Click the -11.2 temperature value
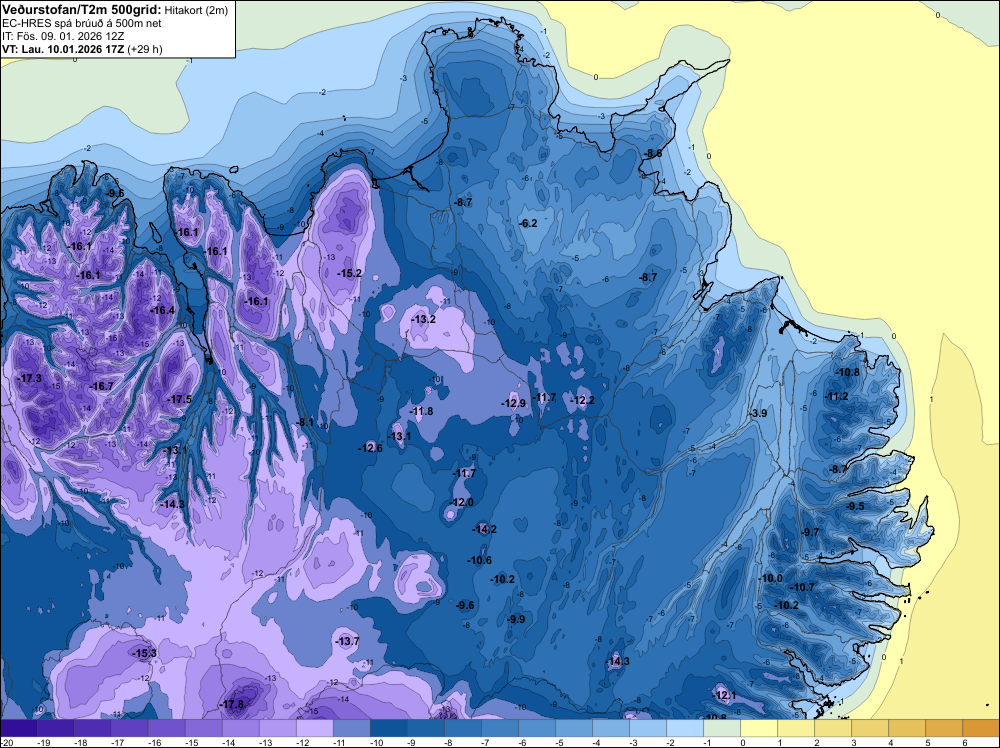Screen dimensions: 1000x748 (x=837, y=397)
